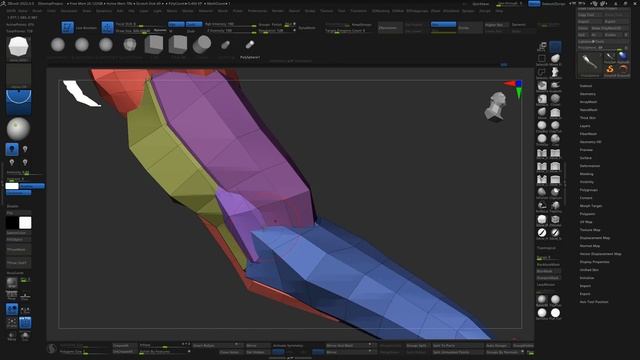Expand the FiberMesh subpalette
The height and width of the screenshot is (360, 640).
tap(588, 134)
